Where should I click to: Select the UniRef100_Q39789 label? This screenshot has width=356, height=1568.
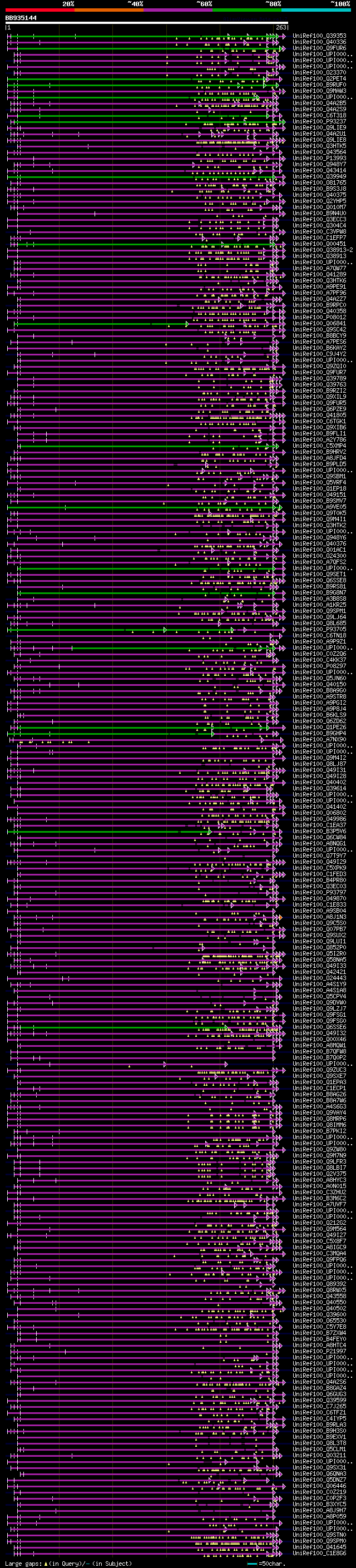[x=319, y=378]
